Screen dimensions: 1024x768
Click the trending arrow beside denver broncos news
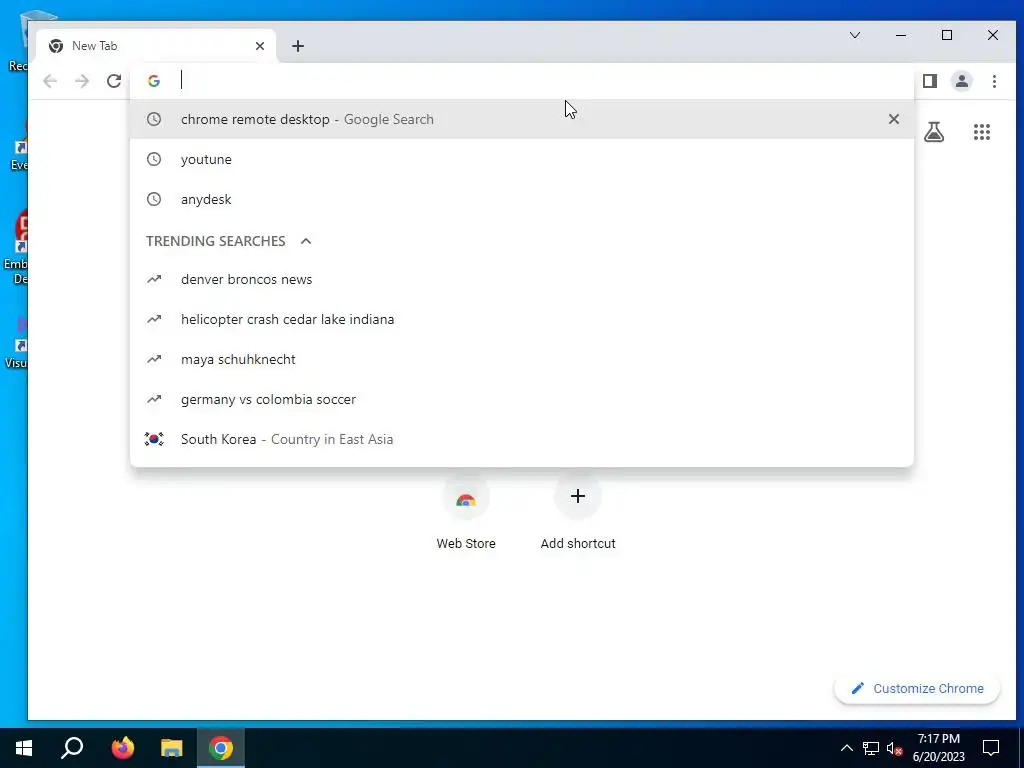tap(153, 280)
